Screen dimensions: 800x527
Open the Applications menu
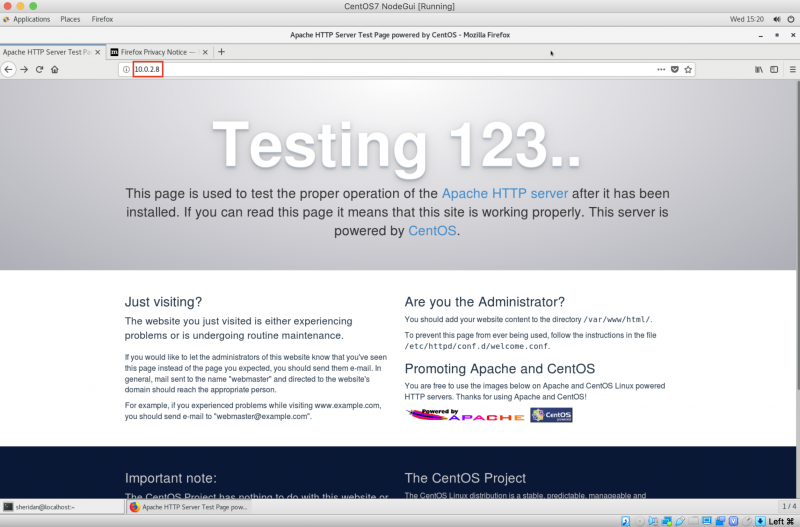[x=27, y=19]
